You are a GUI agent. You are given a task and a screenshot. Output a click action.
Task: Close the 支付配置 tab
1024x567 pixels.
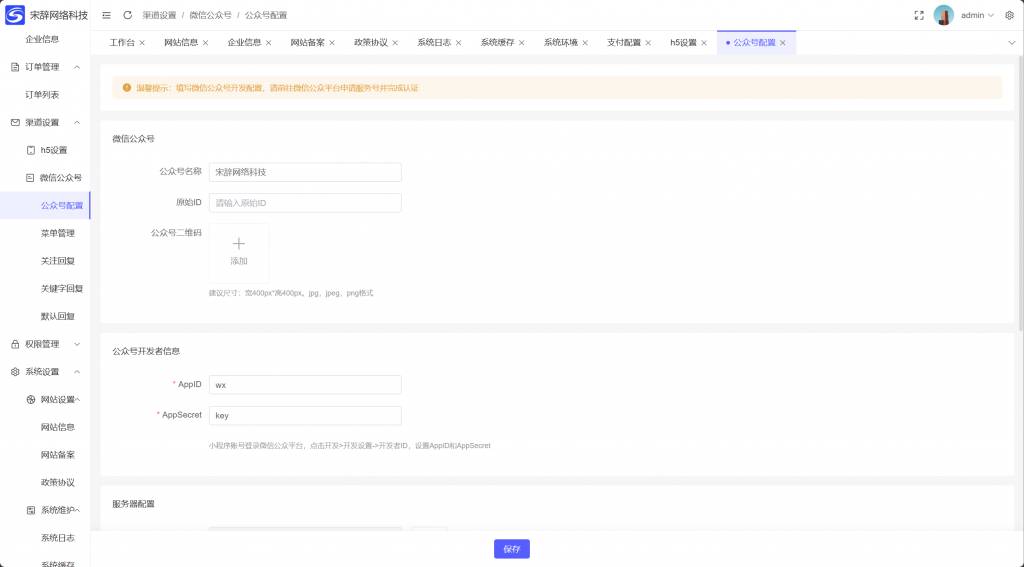pos(649,43)
